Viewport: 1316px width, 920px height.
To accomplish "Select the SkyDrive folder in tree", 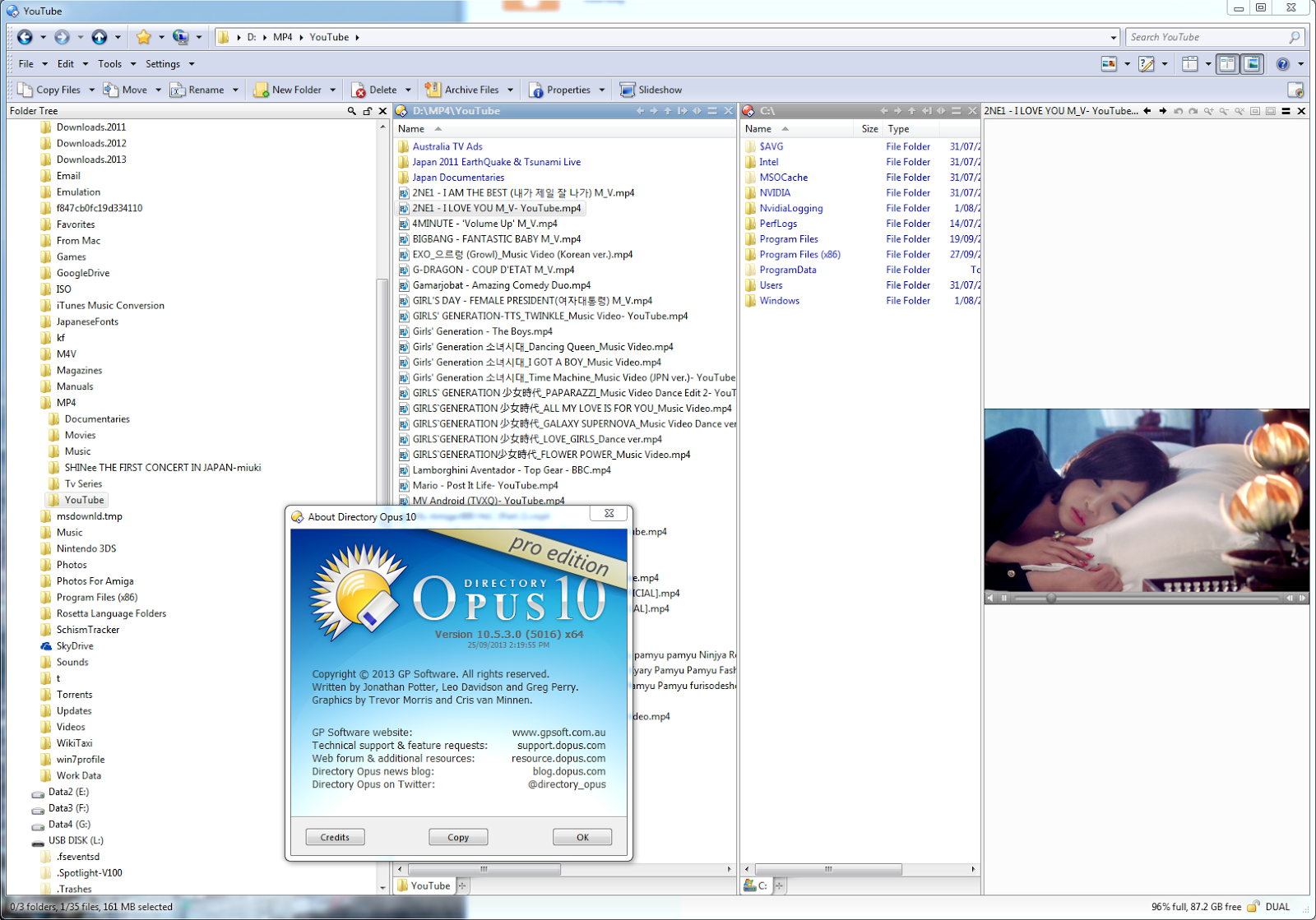I will click(75, 646).
